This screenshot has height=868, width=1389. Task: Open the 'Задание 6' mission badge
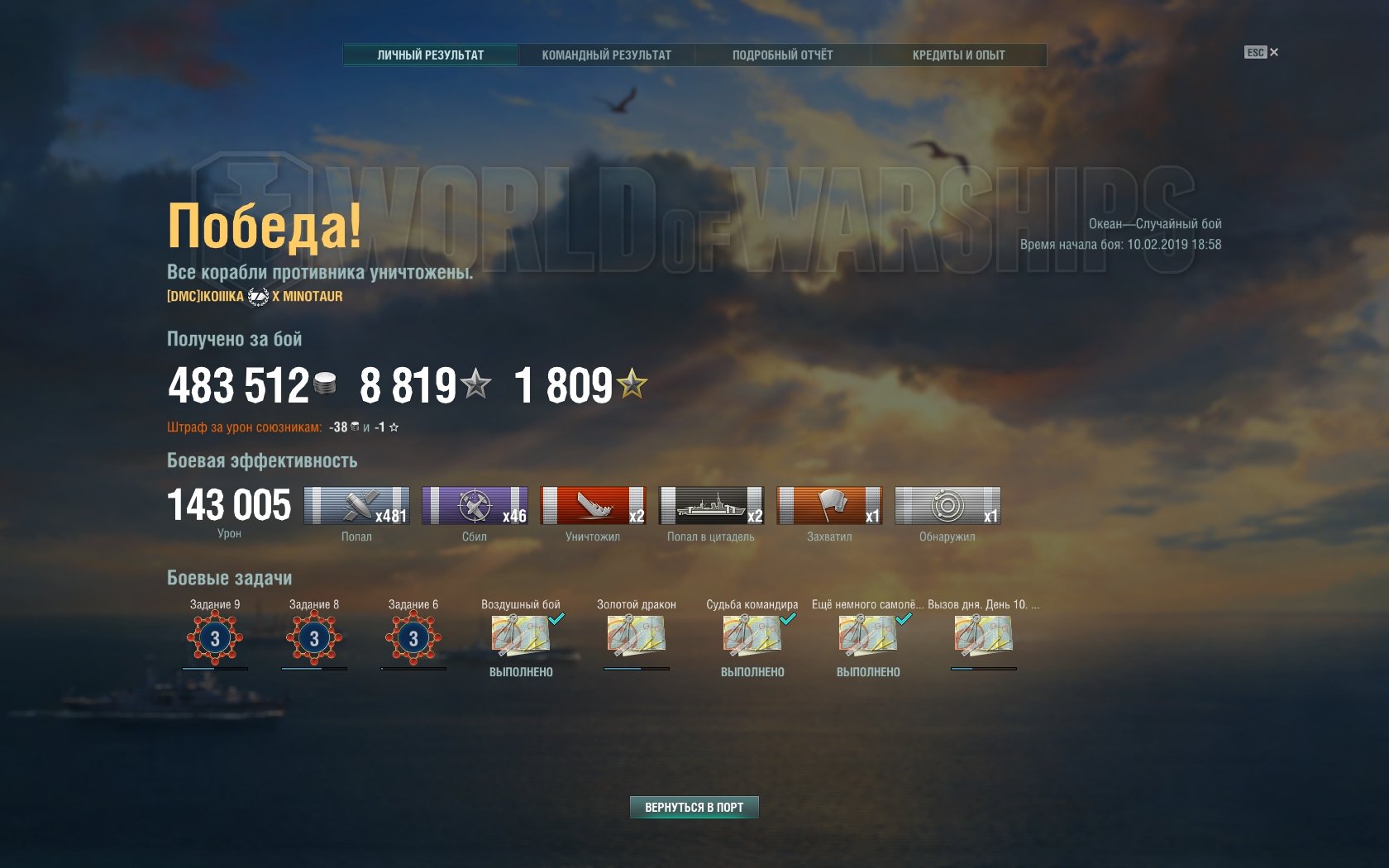tap(413, 638)
